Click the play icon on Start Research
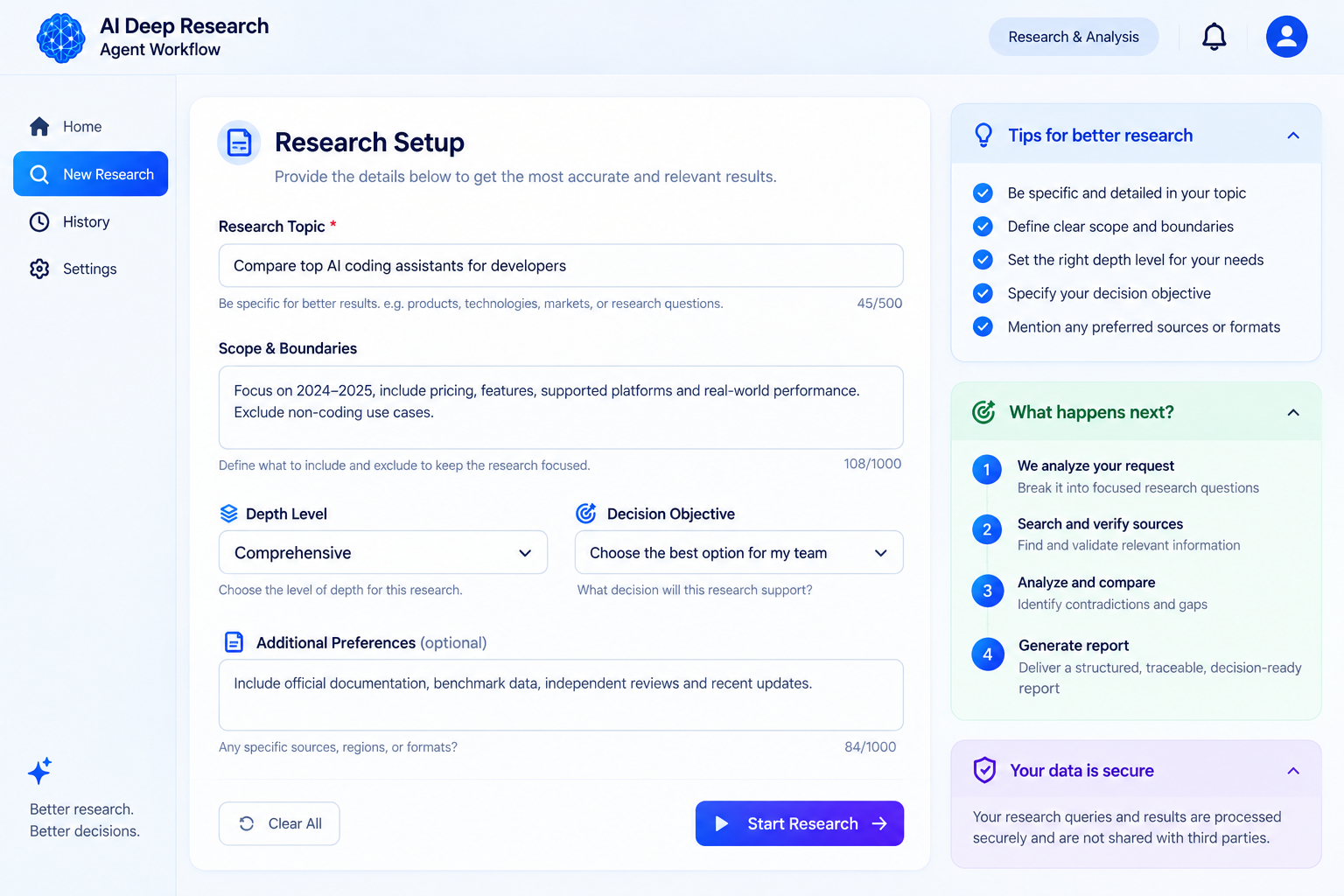This screenshot has width=1344, height=896. (722, 823)
